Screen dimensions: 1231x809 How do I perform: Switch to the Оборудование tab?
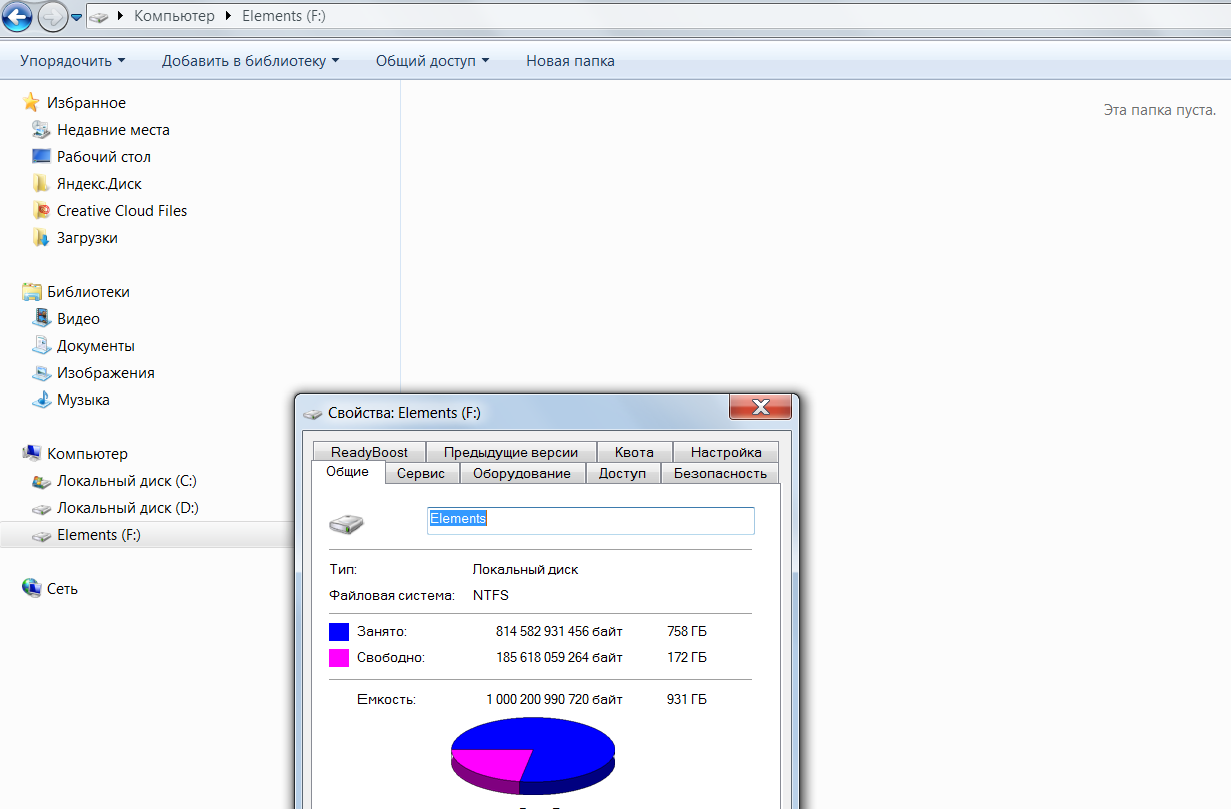click(522, 474)
